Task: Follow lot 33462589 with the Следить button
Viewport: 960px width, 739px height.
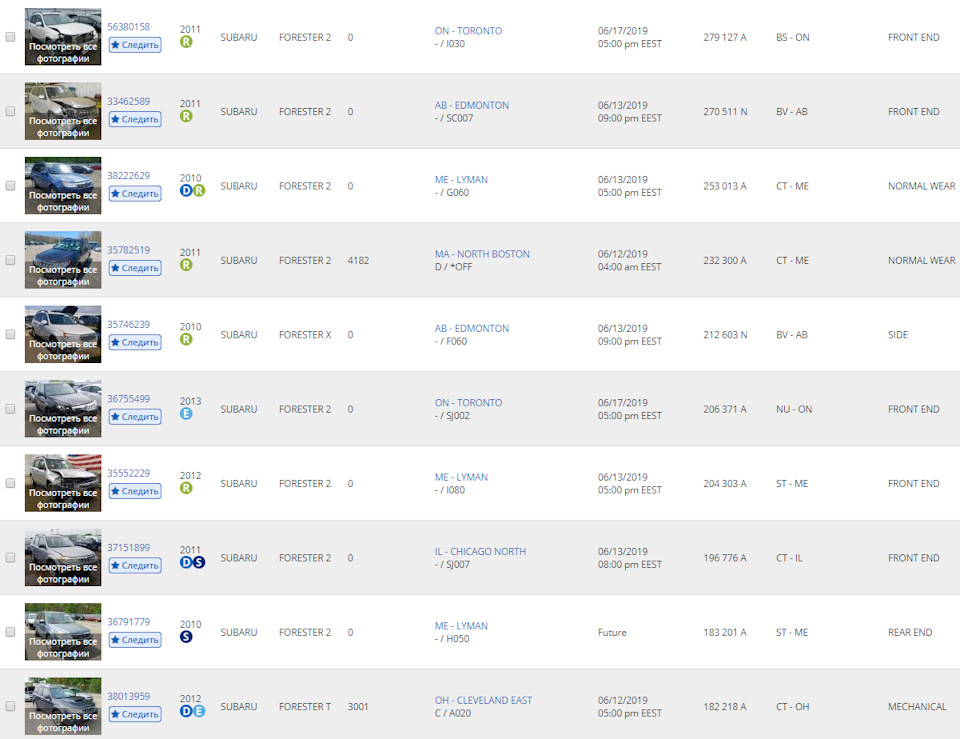Action: pyautogui.click(x=135, y=119)
